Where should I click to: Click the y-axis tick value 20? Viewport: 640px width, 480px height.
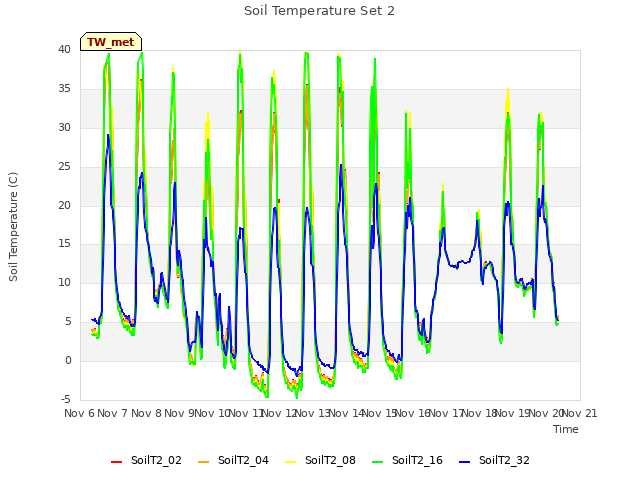[64, 205]
